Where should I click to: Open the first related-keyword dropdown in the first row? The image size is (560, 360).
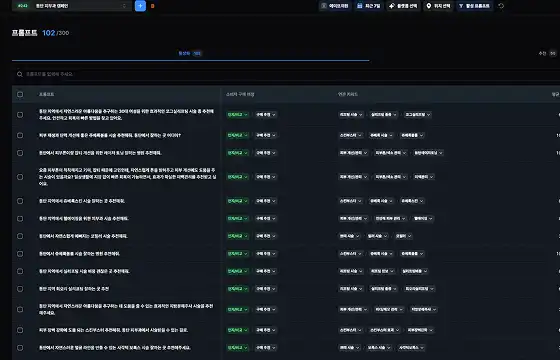click(351, 115)
